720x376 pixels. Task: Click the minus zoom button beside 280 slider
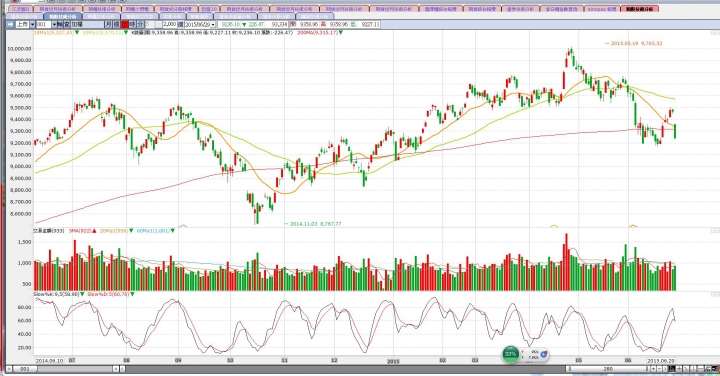coord(659,369)
